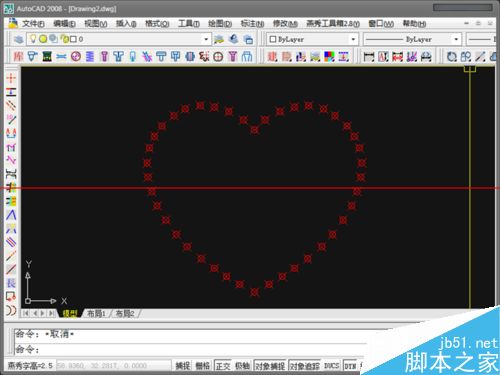Open the 绘图(D) menu
This screenshot has width=500, height=375.
point(220,24)
